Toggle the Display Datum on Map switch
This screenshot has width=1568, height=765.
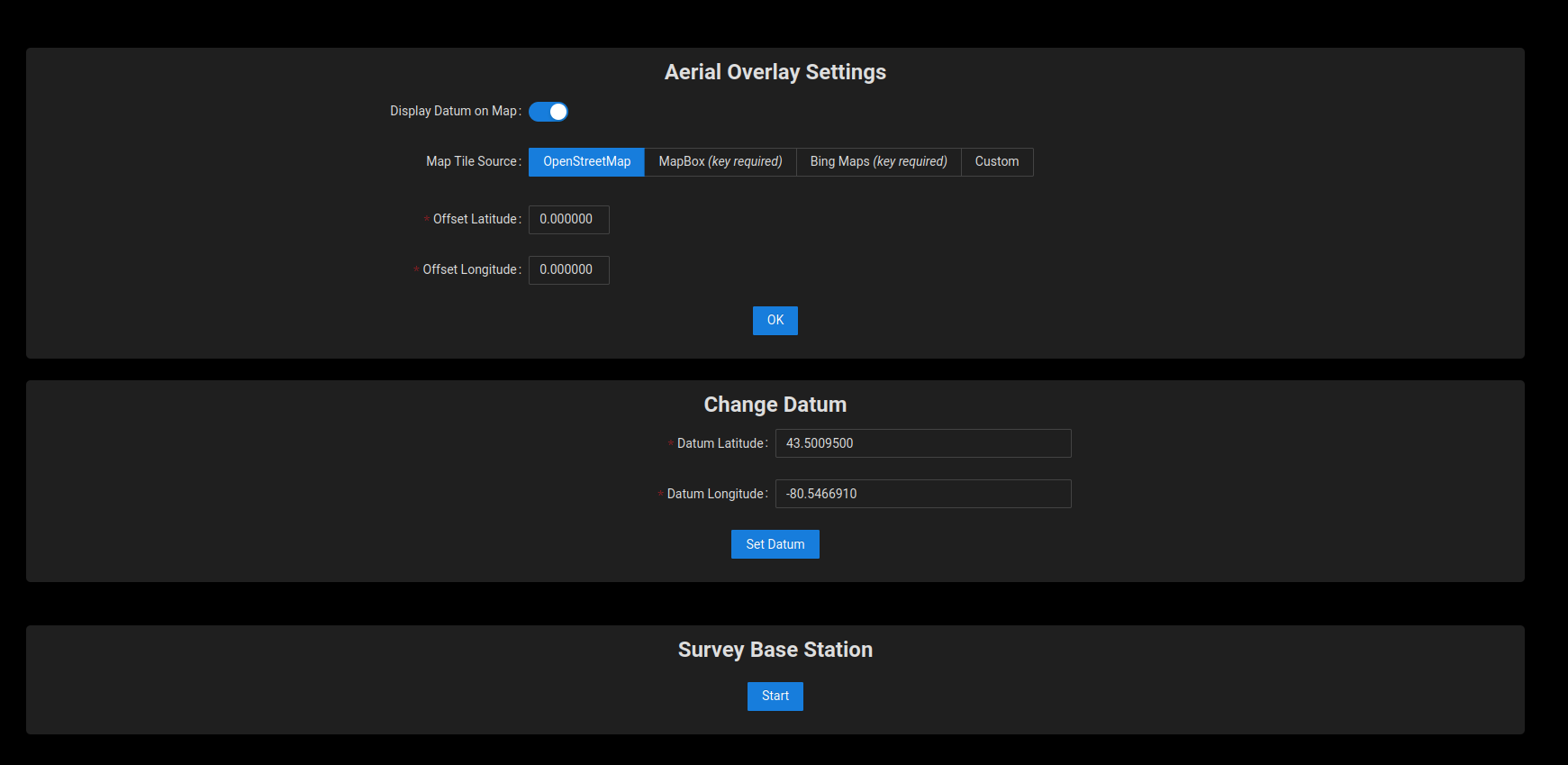coord(548,112)
